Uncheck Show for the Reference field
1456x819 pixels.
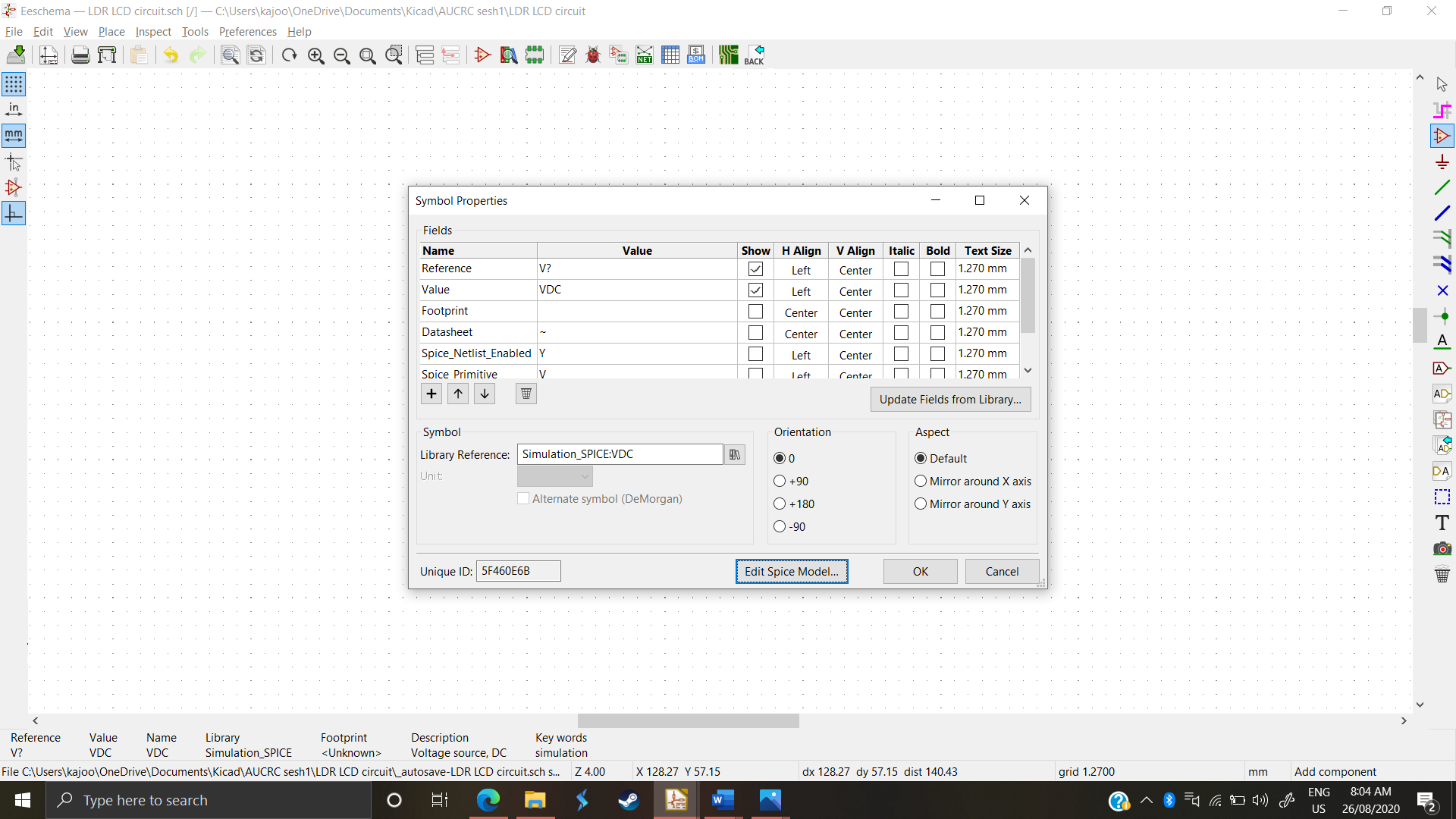(x=755, y=268)
